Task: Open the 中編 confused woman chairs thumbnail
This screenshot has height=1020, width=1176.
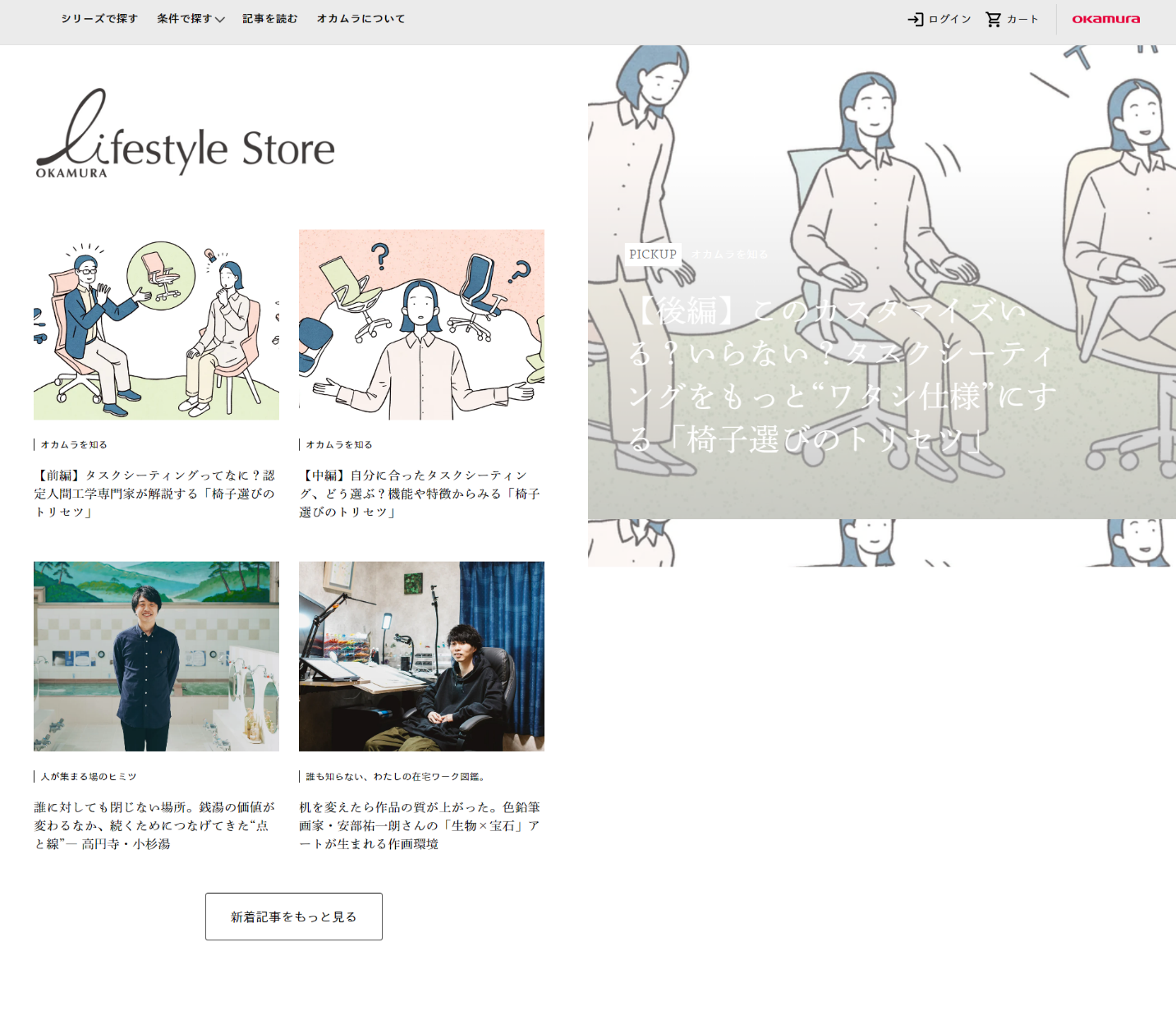Action: [x=421, y=324]
